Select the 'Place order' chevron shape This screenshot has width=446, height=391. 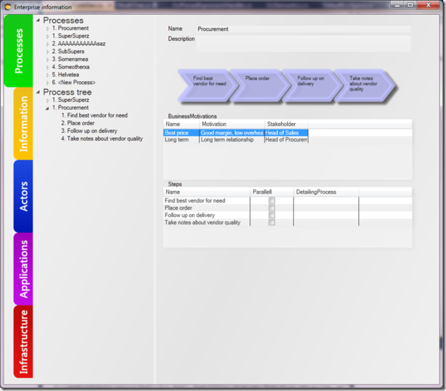pos(260,85)
